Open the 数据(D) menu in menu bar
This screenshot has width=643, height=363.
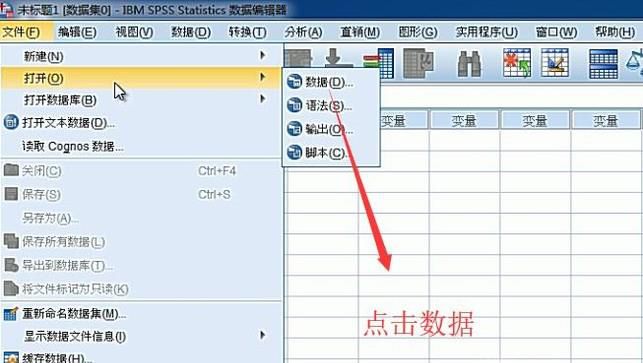pyautogui.click(x=191, y=32)
